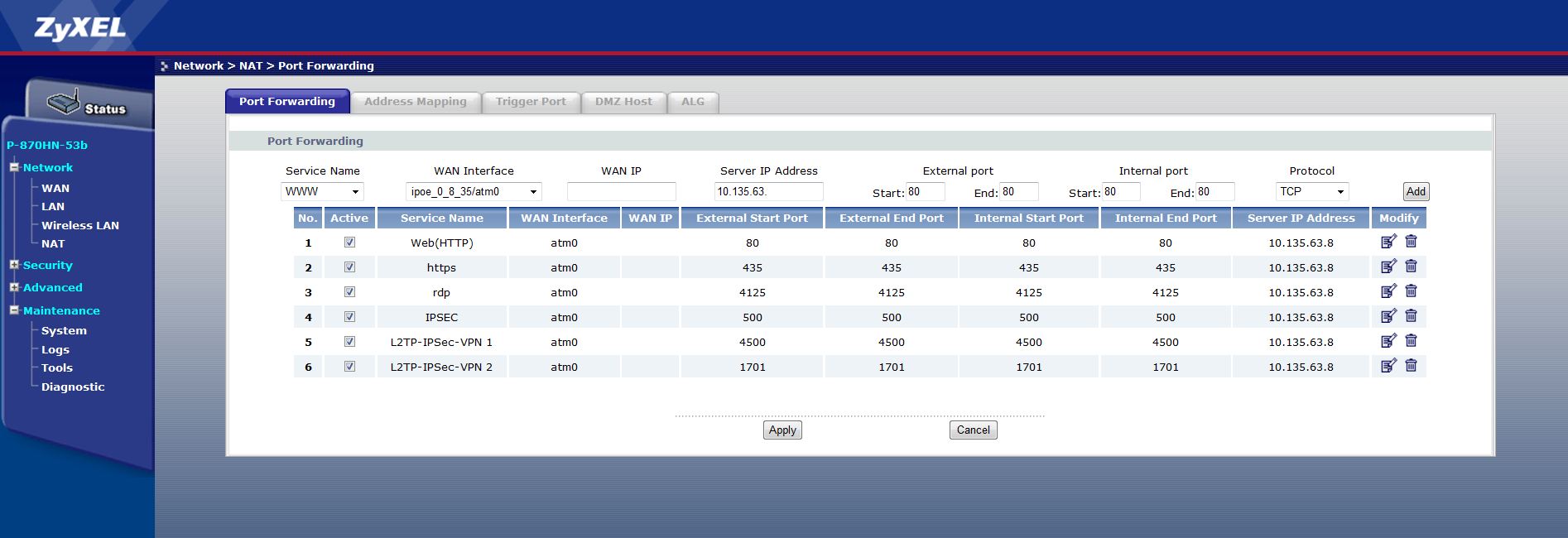This screenshot has width=1568, height=538.
Task: Click the Internal port End field
Action: pos(1215,191)
